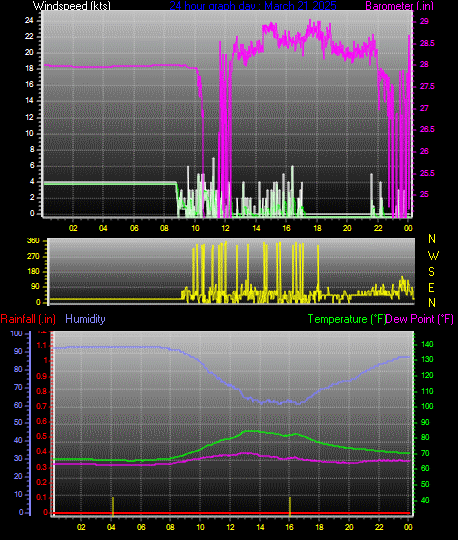Click the '20' hour label under the bottom graph
The width and height of the screenshot is (458, 540).
click(349, 527)
